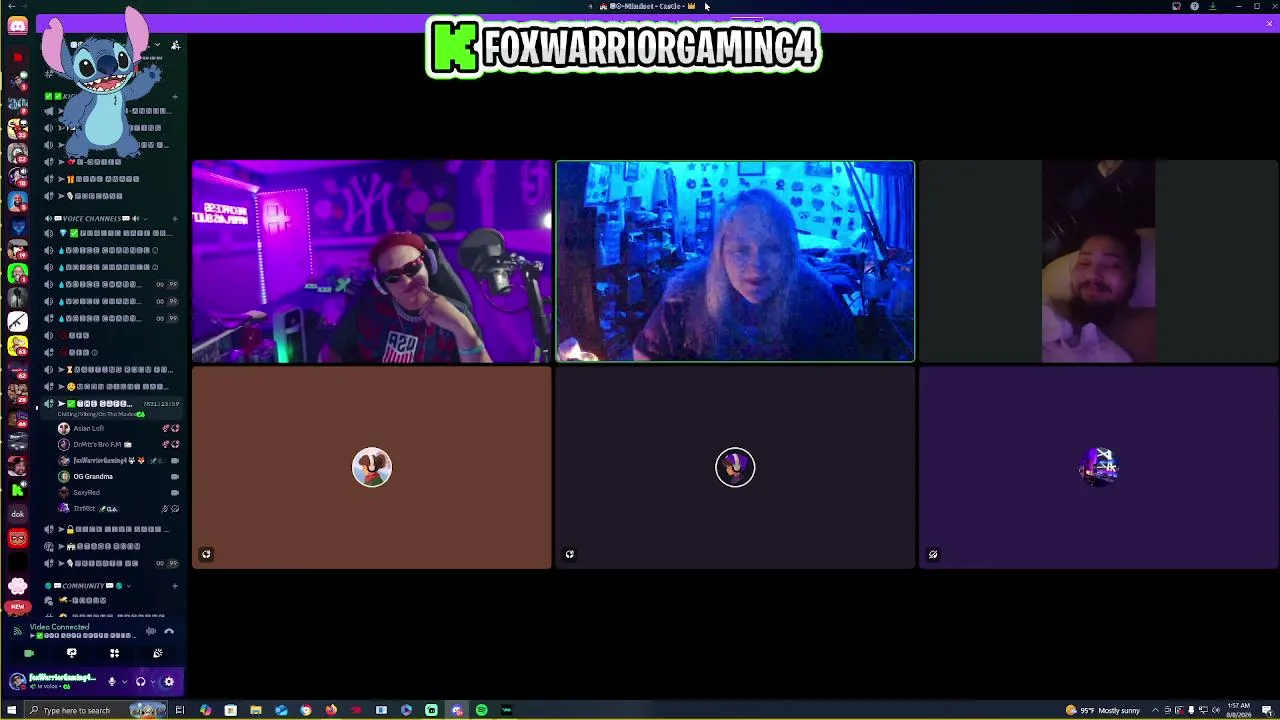Viewport: 1280px width, 720px height.
Task: Open weather widget showing 95°F Mostly sunny
Action: click(x=1103, y=710)
